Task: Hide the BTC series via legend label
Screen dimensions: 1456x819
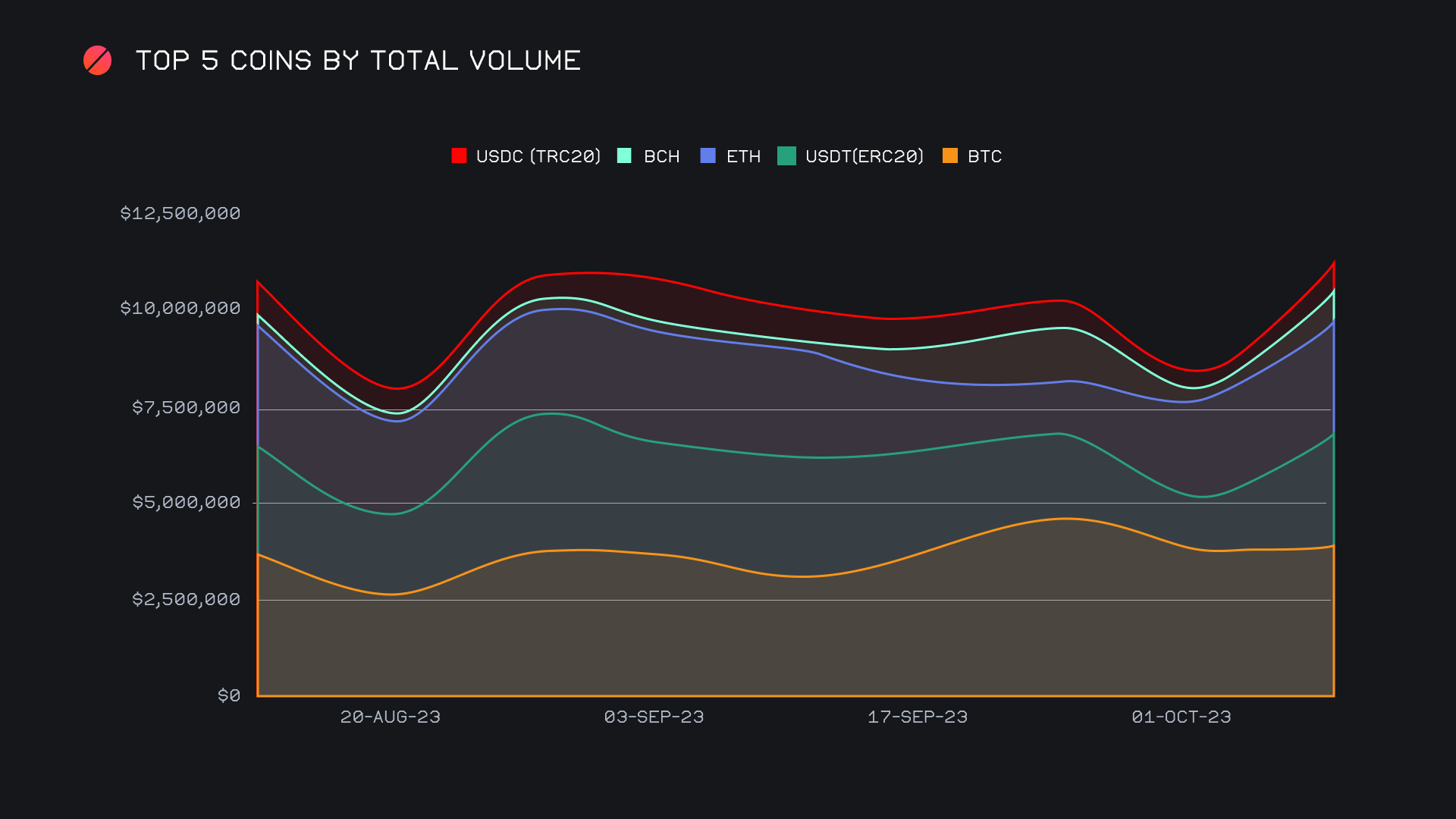Action: point(984,156)
